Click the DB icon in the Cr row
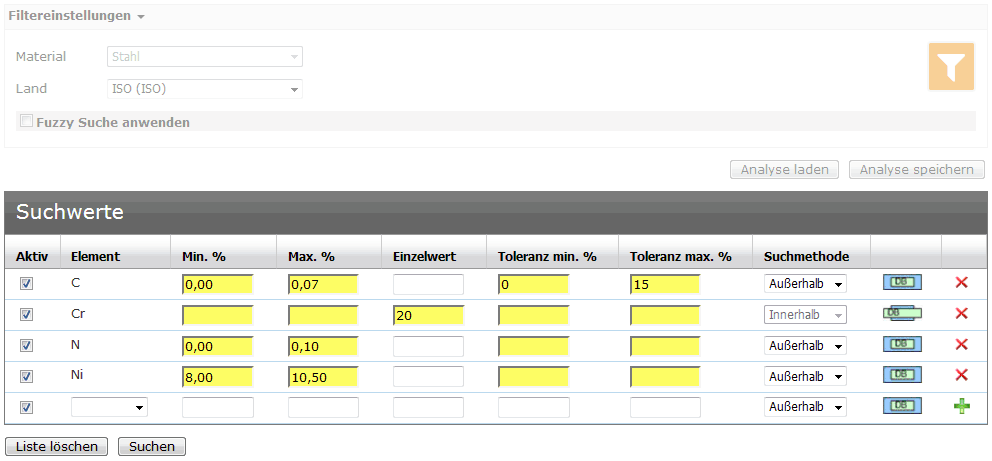Screen dimensions: 992x461 [x=902, y=314]
